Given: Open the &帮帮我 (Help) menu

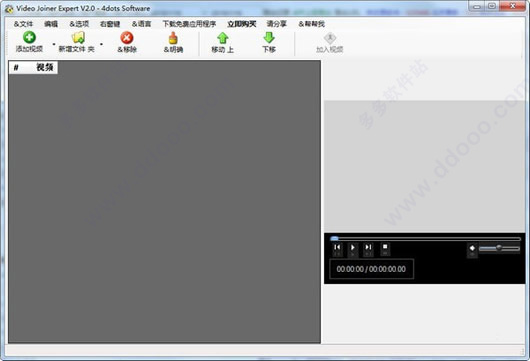Looking at the screenshot, I should click(x=311, y=24).
